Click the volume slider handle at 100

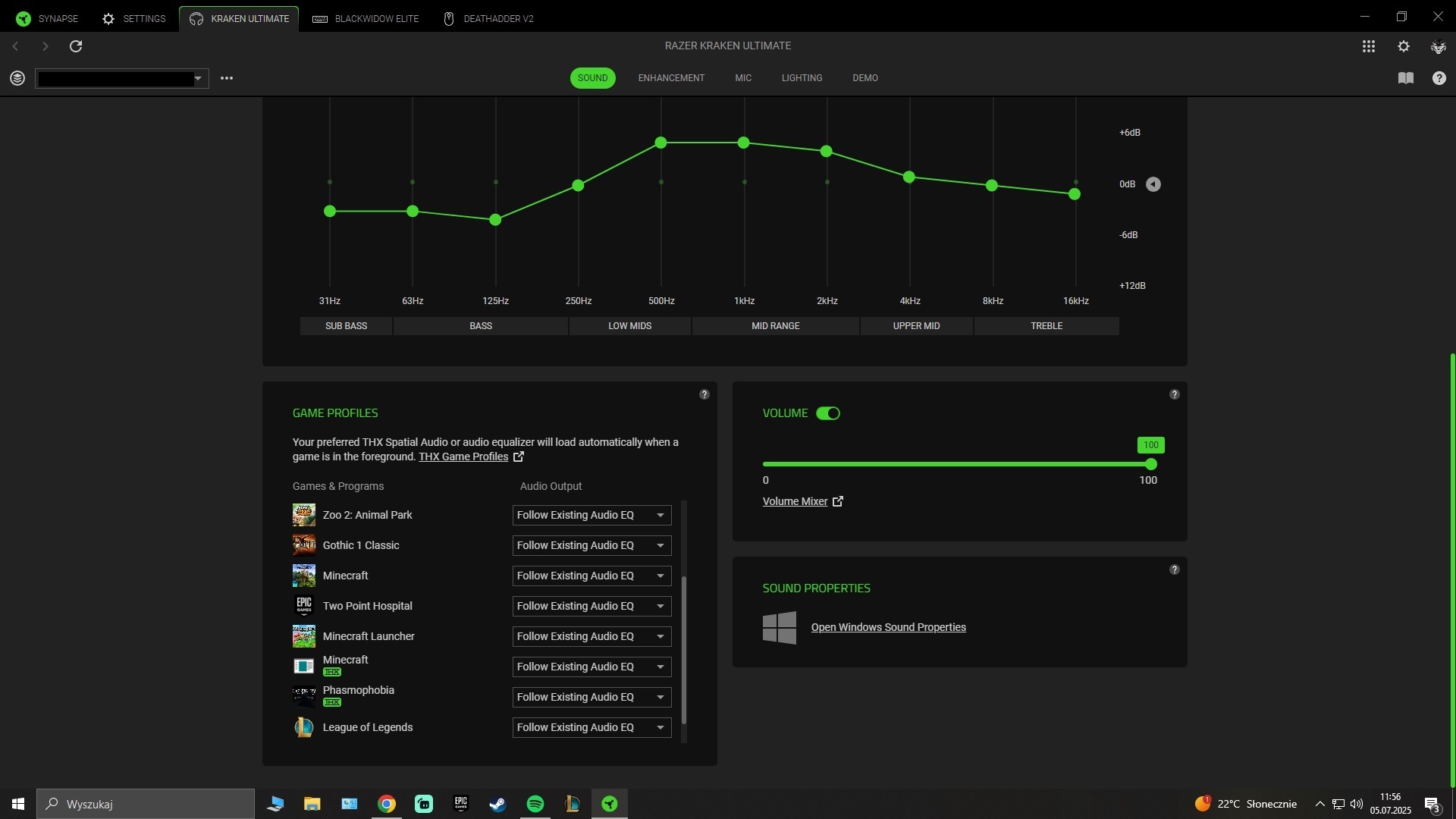[x=1151, y=464]
